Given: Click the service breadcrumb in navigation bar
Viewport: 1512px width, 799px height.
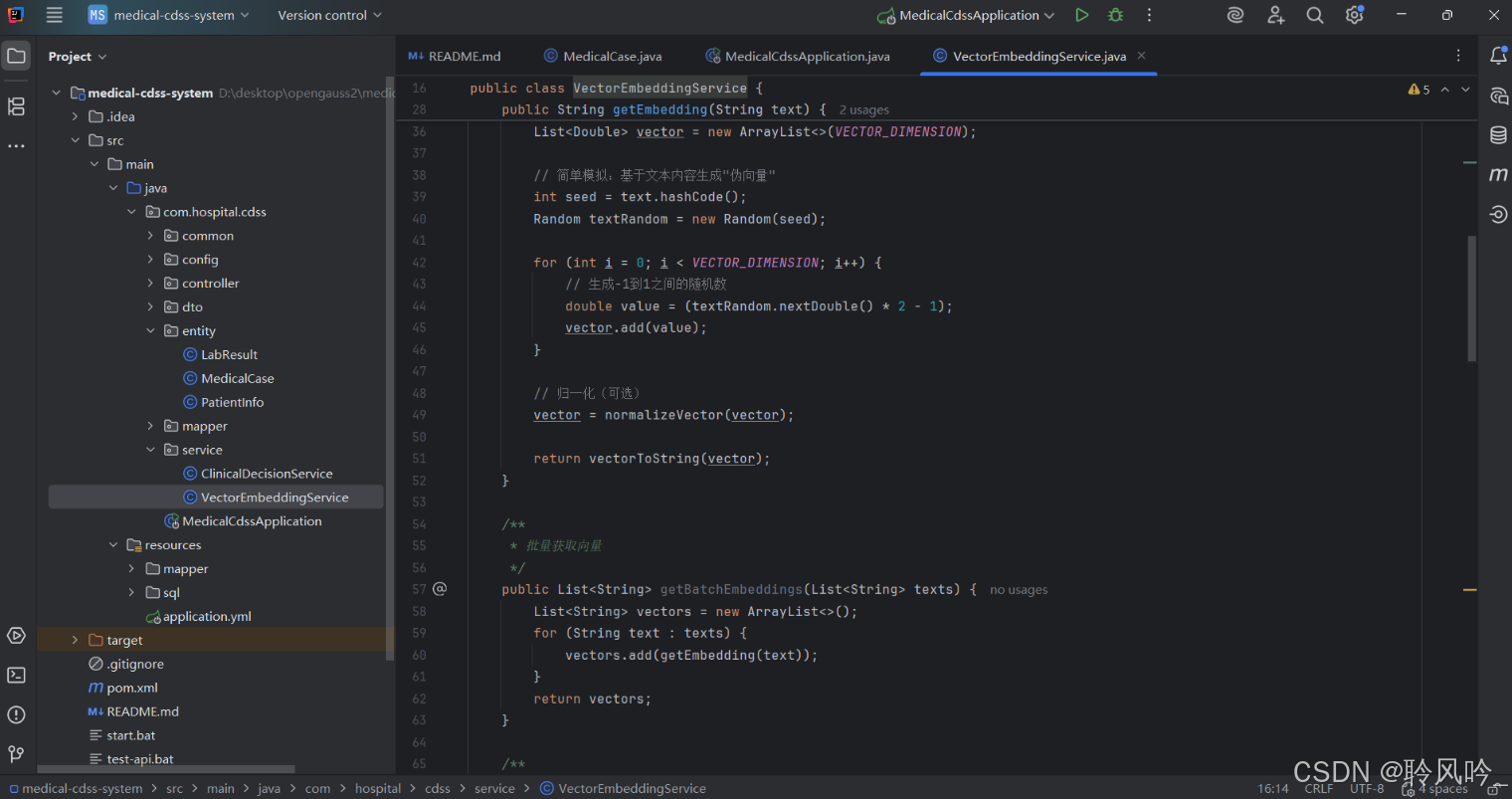Looking at the screenshot, I should (x=494, y=788).
